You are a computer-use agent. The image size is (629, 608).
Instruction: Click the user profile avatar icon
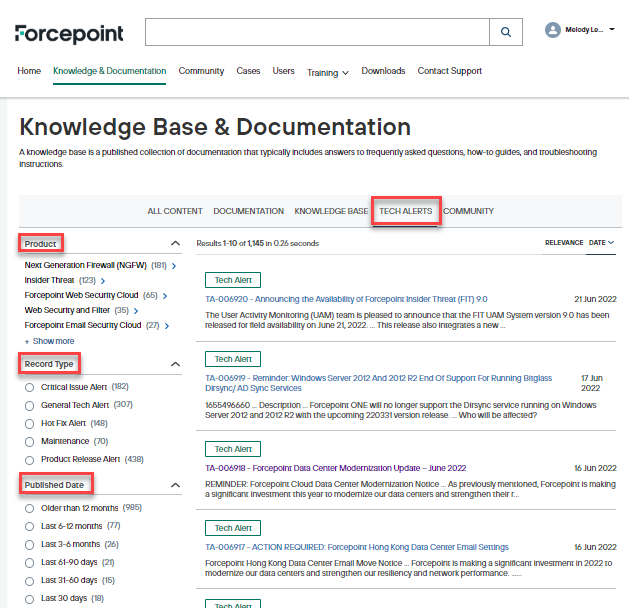[552, 30]
